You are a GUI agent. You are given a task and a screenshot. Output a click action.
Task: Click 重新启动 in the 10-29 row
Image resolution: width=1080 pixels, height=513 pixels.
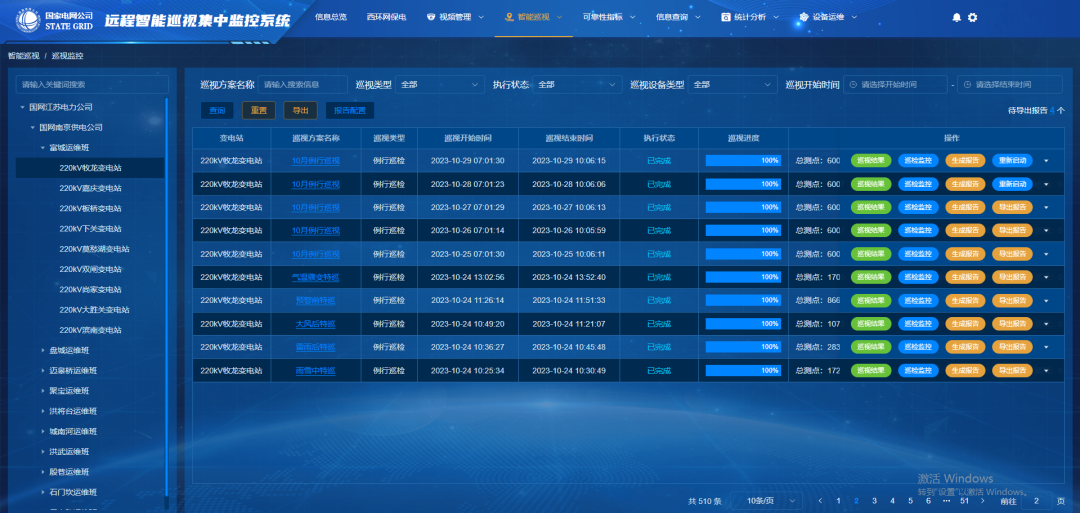point(1014,160)
